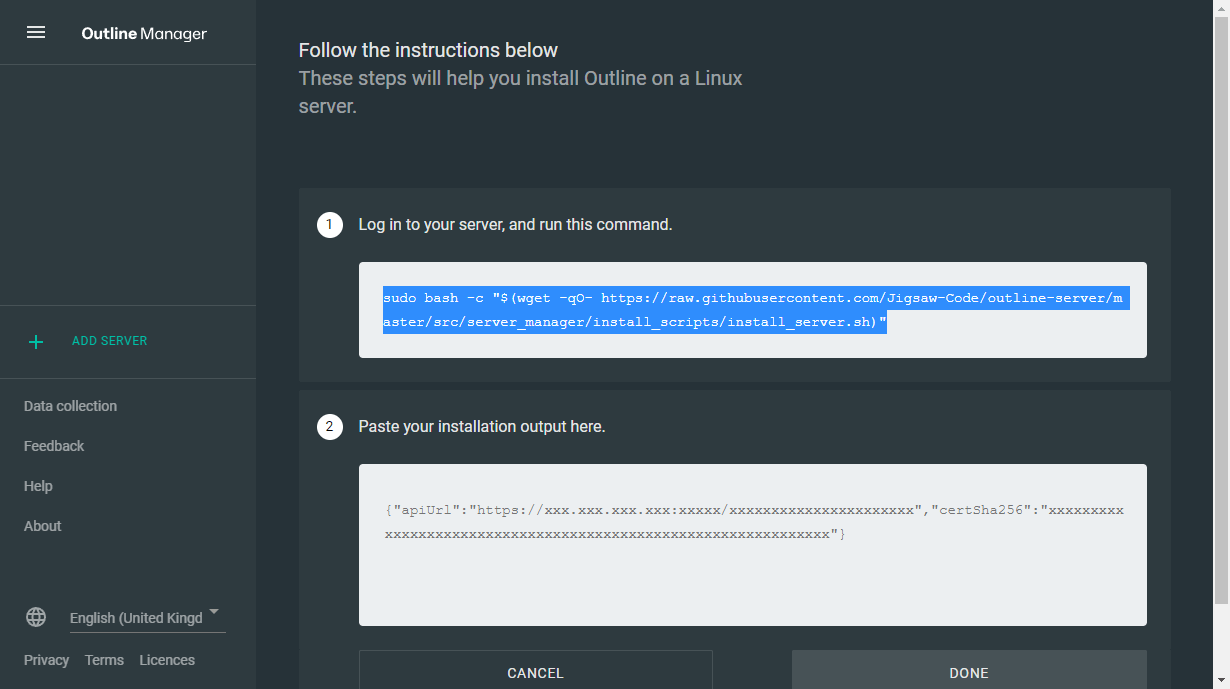Click the globe language icon
This screenshot has height=689, width=1230.
click(x=36, y=617)
